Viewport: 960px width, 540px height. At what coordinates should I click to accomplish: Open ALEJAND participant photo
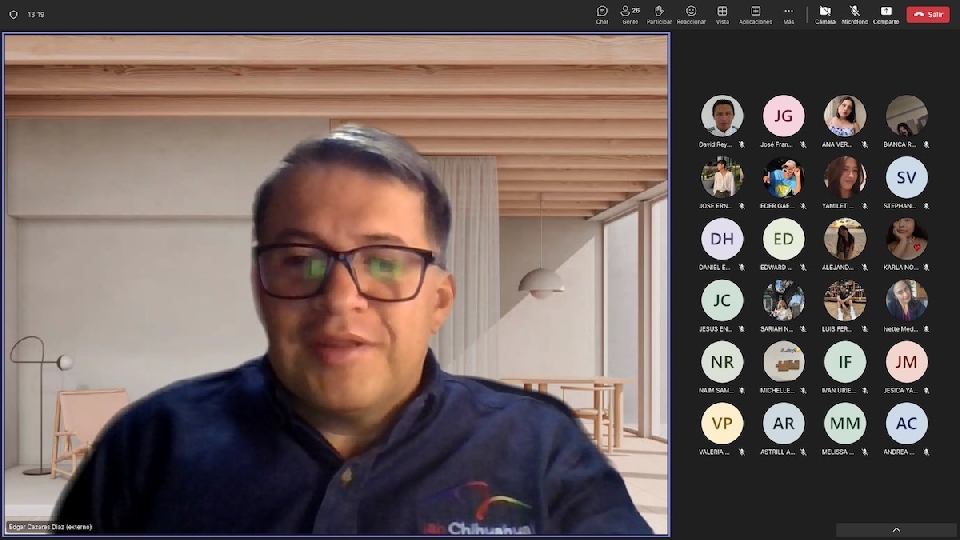coord(845,239)
